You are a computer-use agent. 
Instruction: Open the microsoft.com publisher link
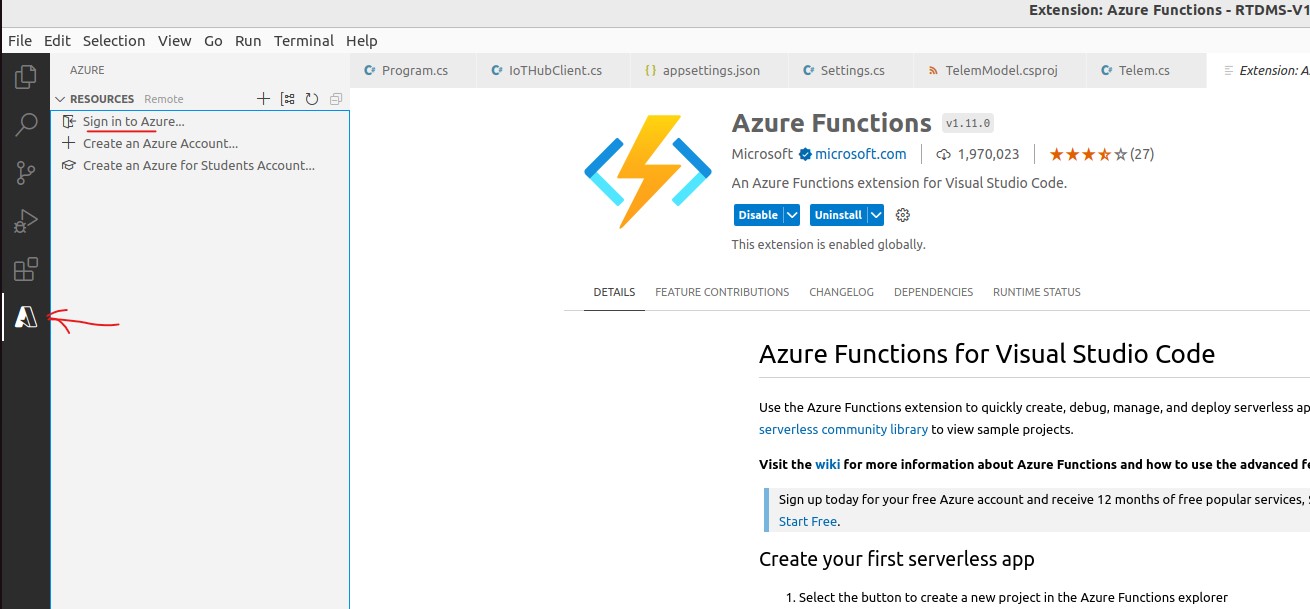pyautogui.click(x=861, y=154)
